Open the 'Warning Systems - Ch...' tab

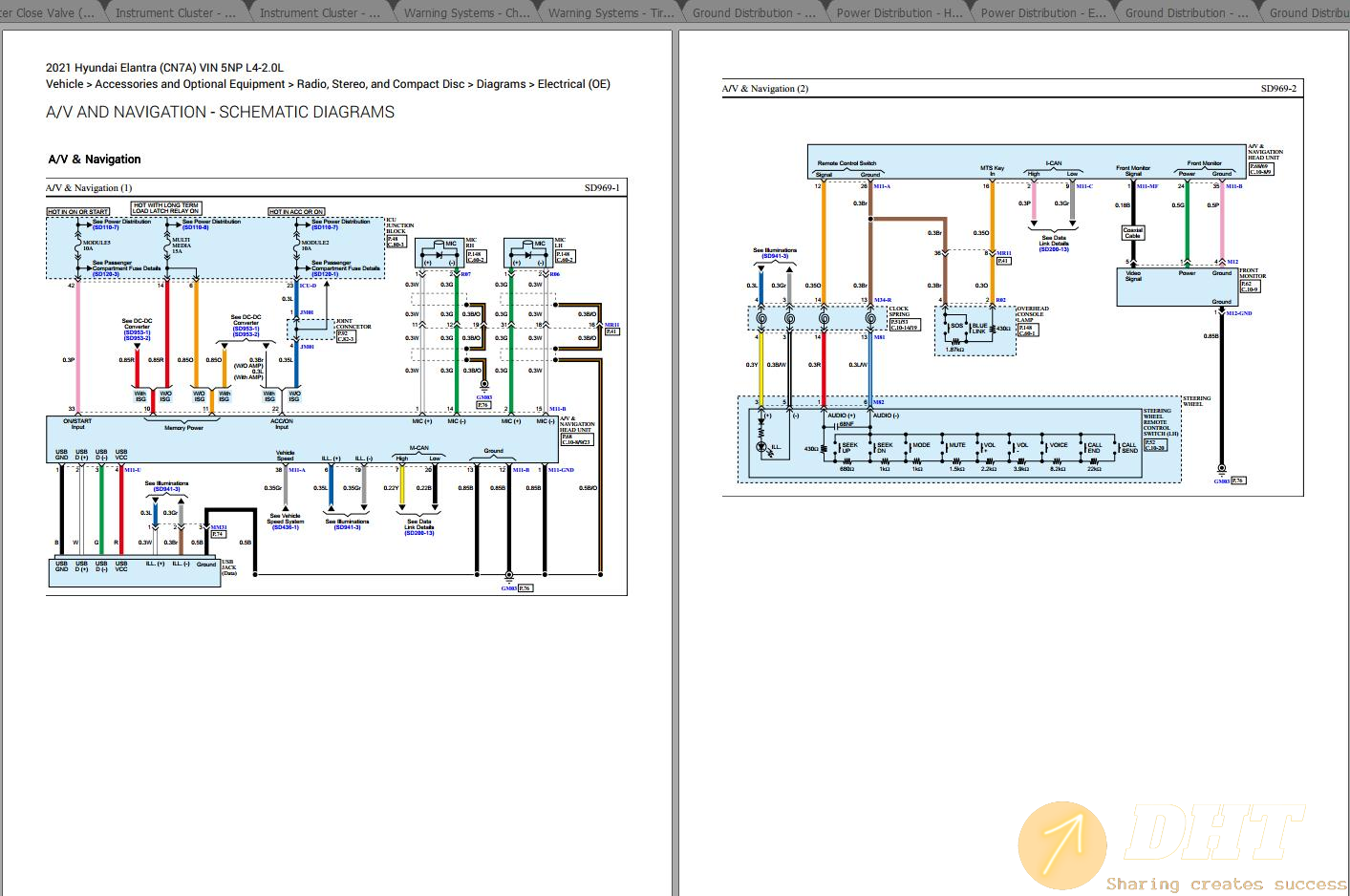(466, 12)
